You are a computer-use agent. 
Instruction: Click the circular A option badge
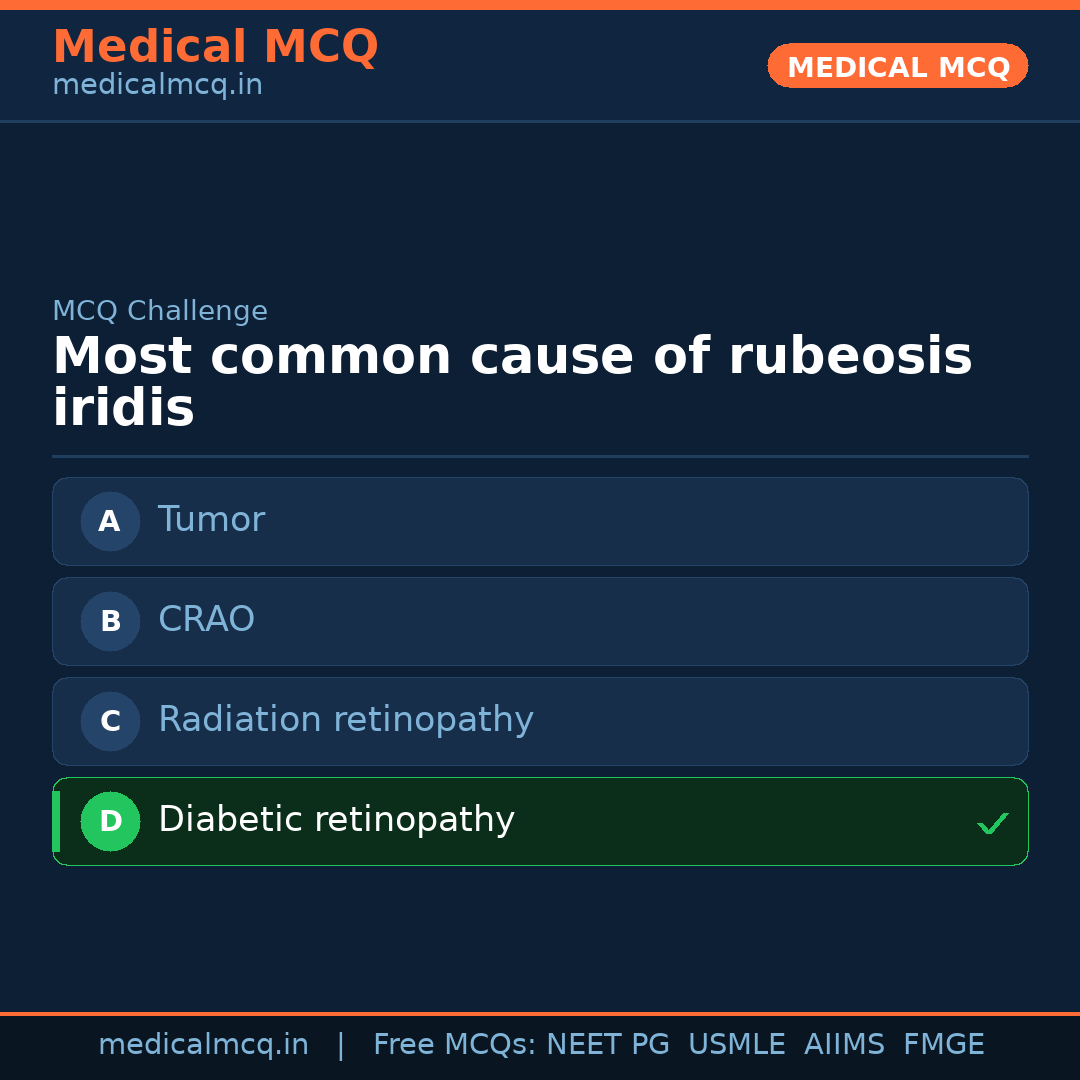110,521
